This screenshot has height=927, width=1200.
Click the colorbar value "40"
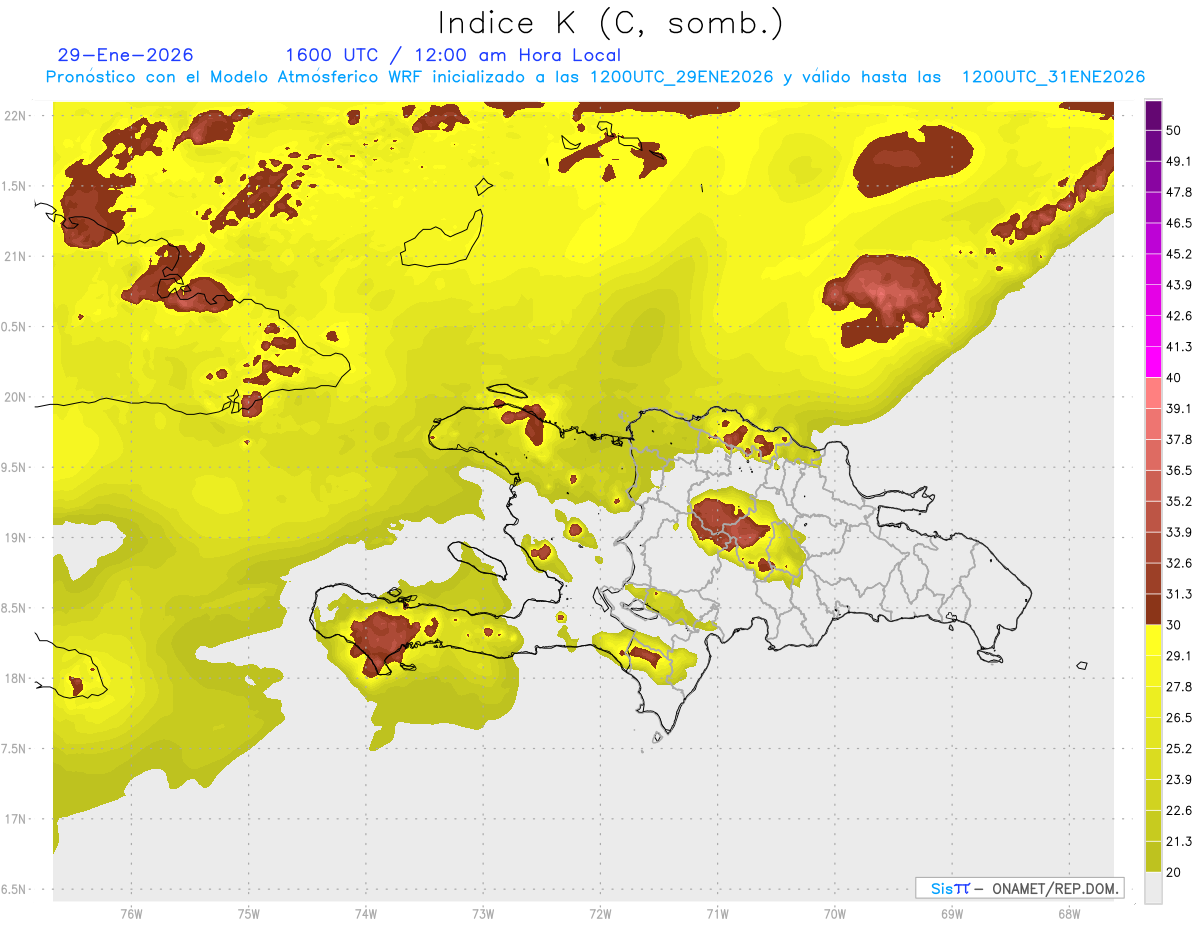pyautogui.click(x=1175, y=378)
